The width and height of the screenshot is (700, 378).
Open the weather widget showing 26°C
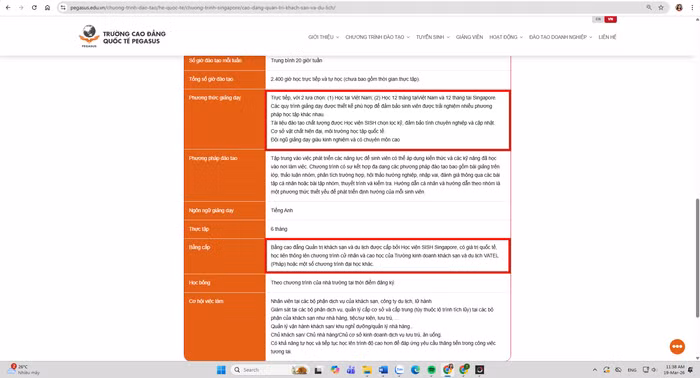[23, 370]
